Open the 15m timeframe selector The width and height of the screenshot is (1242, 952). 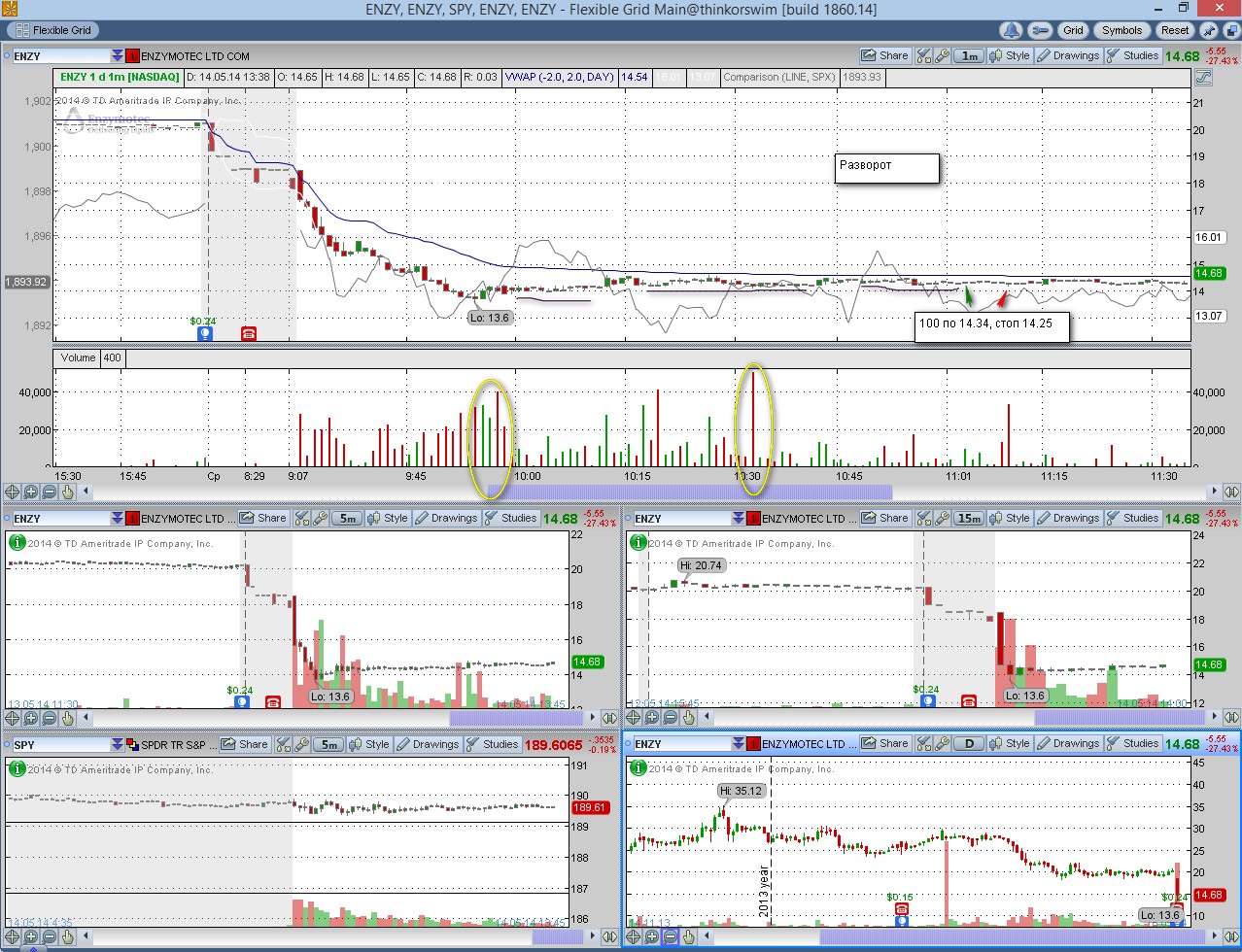pyautogui.click(x=970, y=519)
